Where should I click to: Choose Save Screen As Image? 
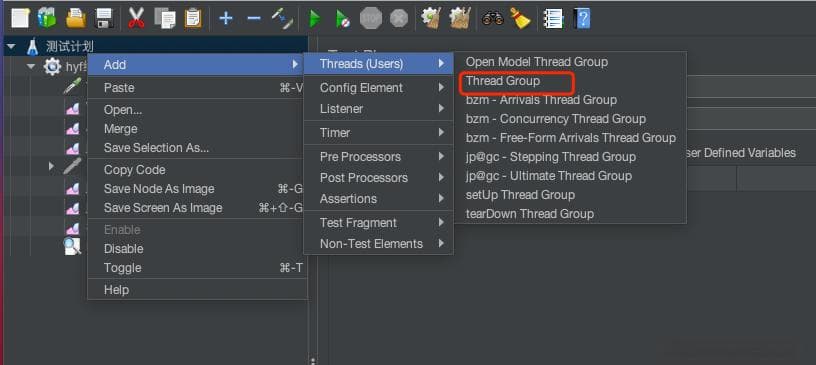(197, 208)
